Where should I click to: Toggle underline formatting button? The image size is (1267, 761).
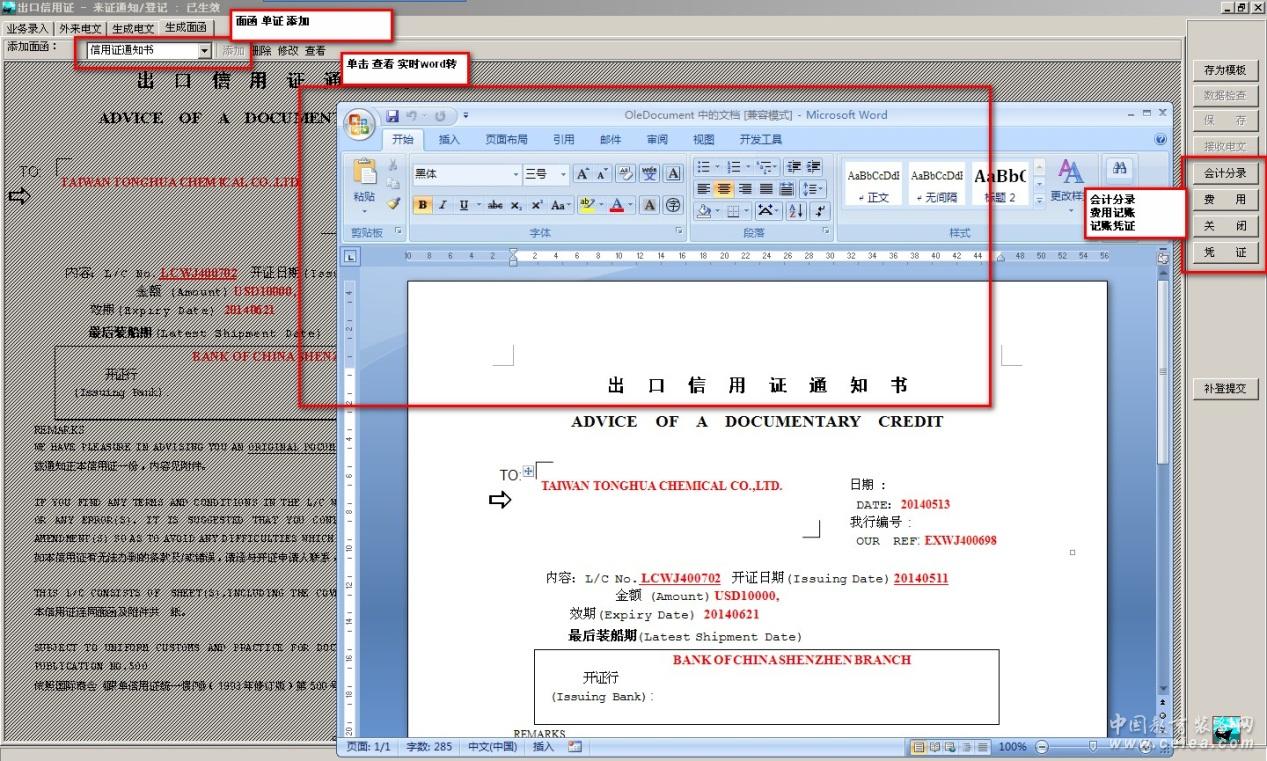pos(464,205)
